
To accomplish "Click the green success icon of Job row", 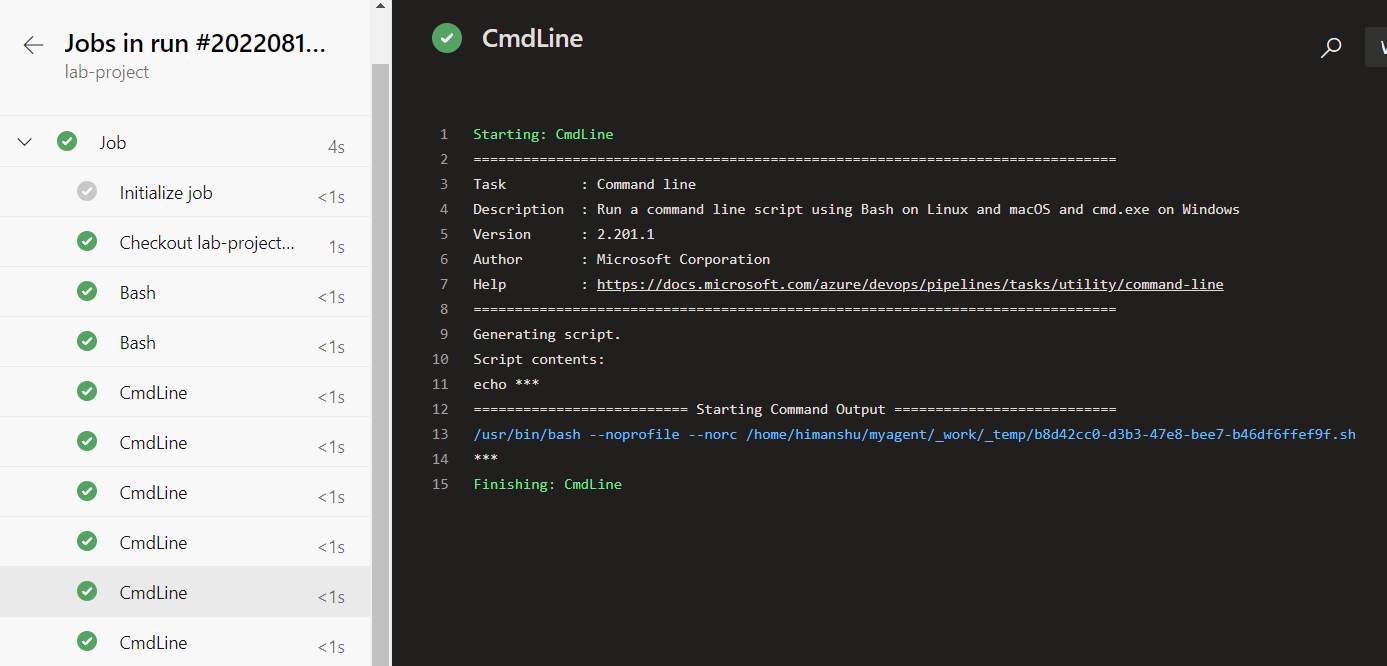I will [x=67, y=142].
